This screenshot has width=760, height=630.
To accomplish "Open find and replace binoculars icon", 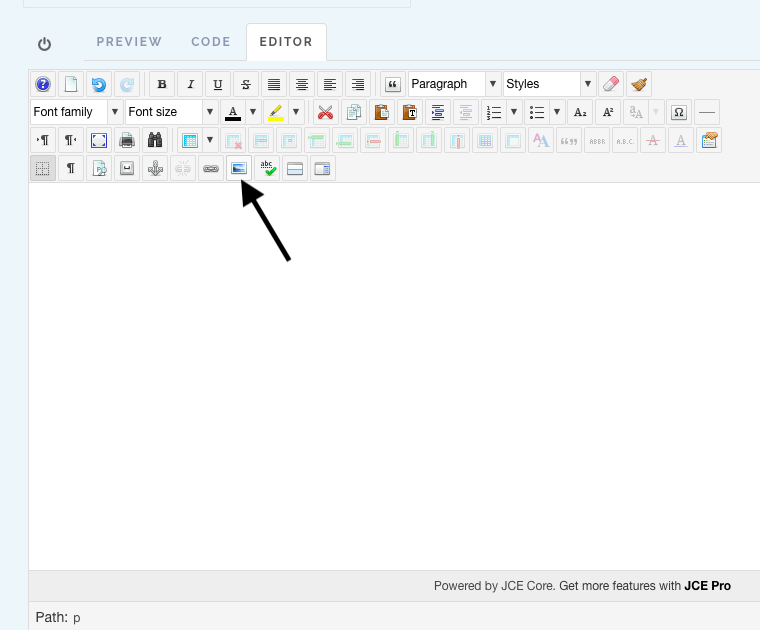I will (154, 140).
